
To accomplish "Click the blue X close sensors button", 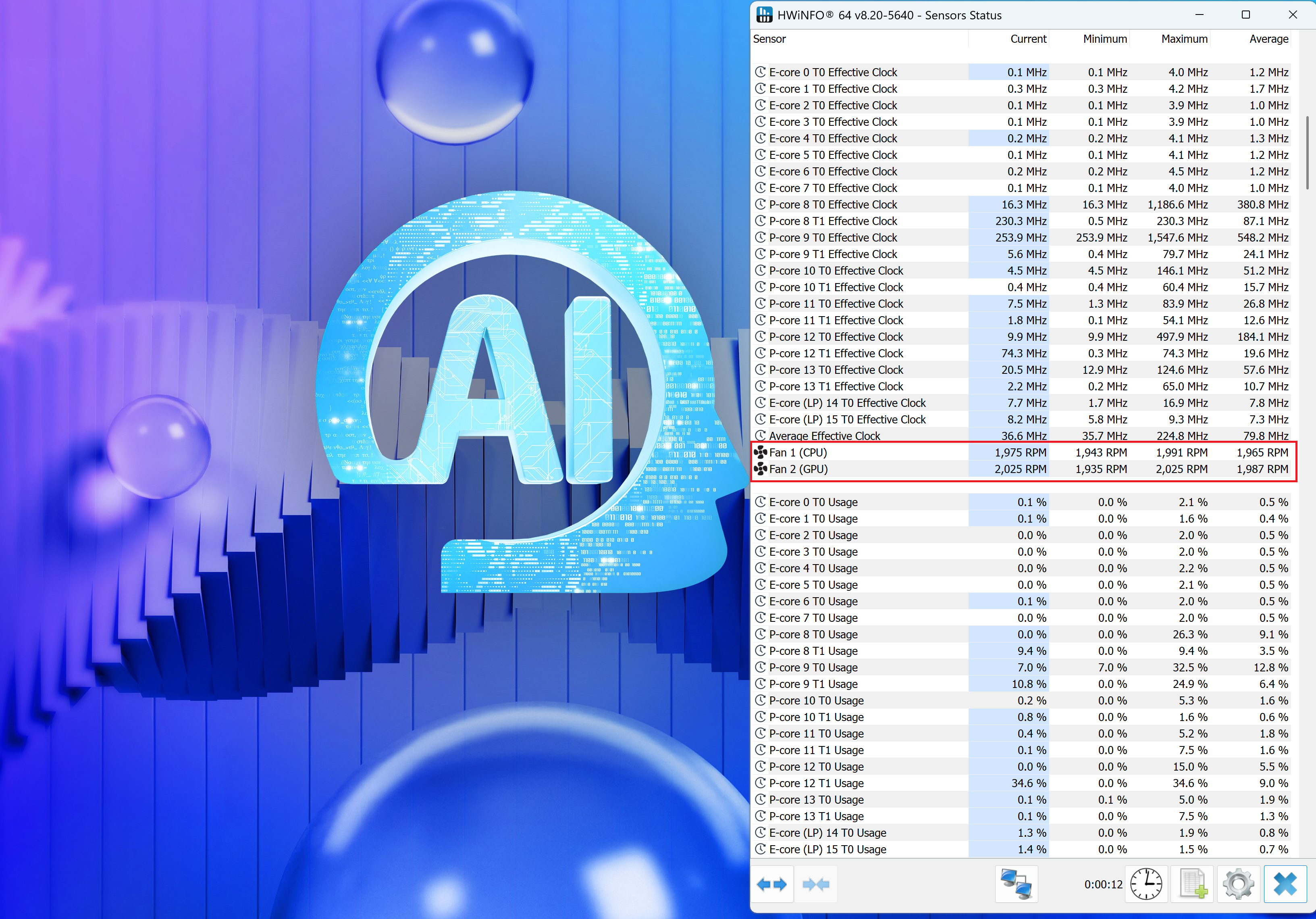I will coord(1285,884).
